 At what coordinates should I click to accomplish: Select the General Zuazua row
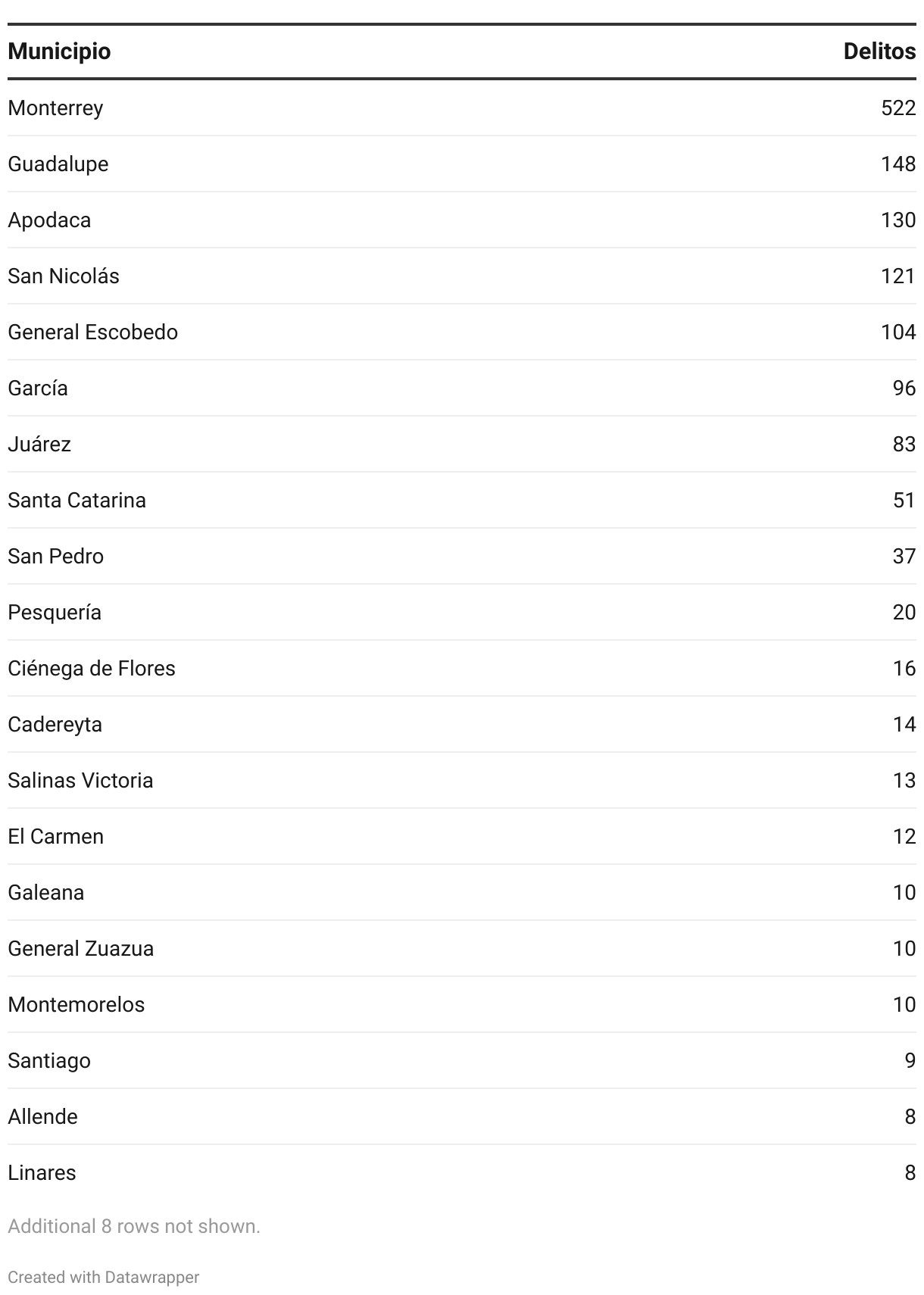[462, 949]
